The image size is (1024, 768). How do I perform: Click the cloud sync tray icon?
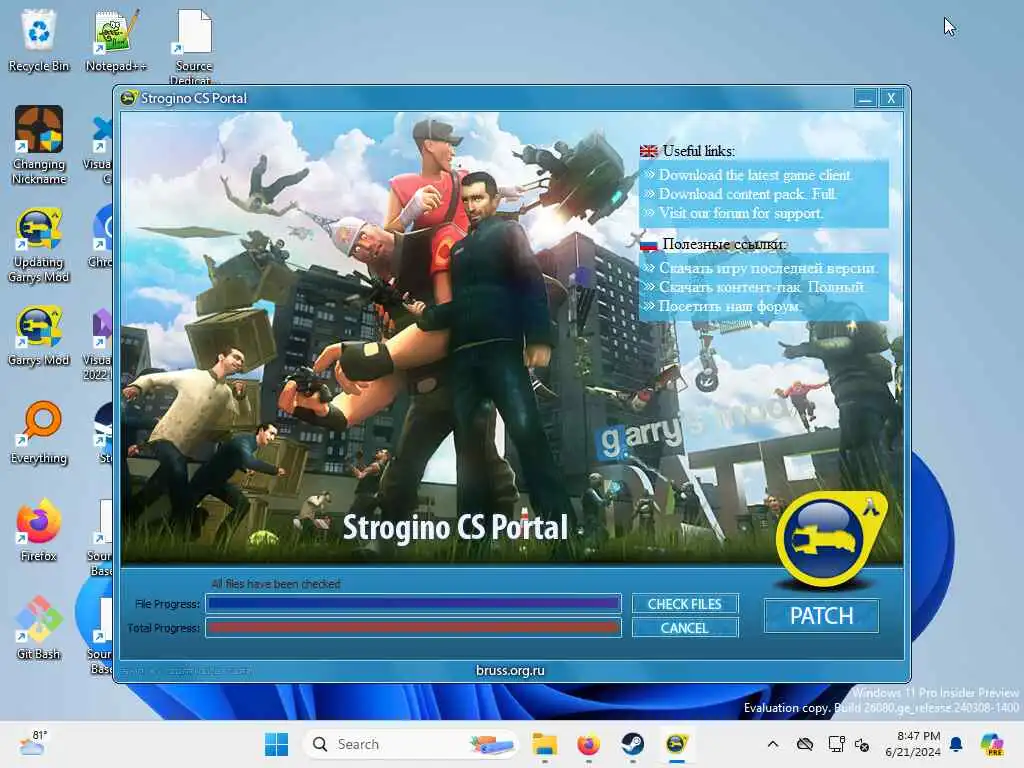coord(805,744)
